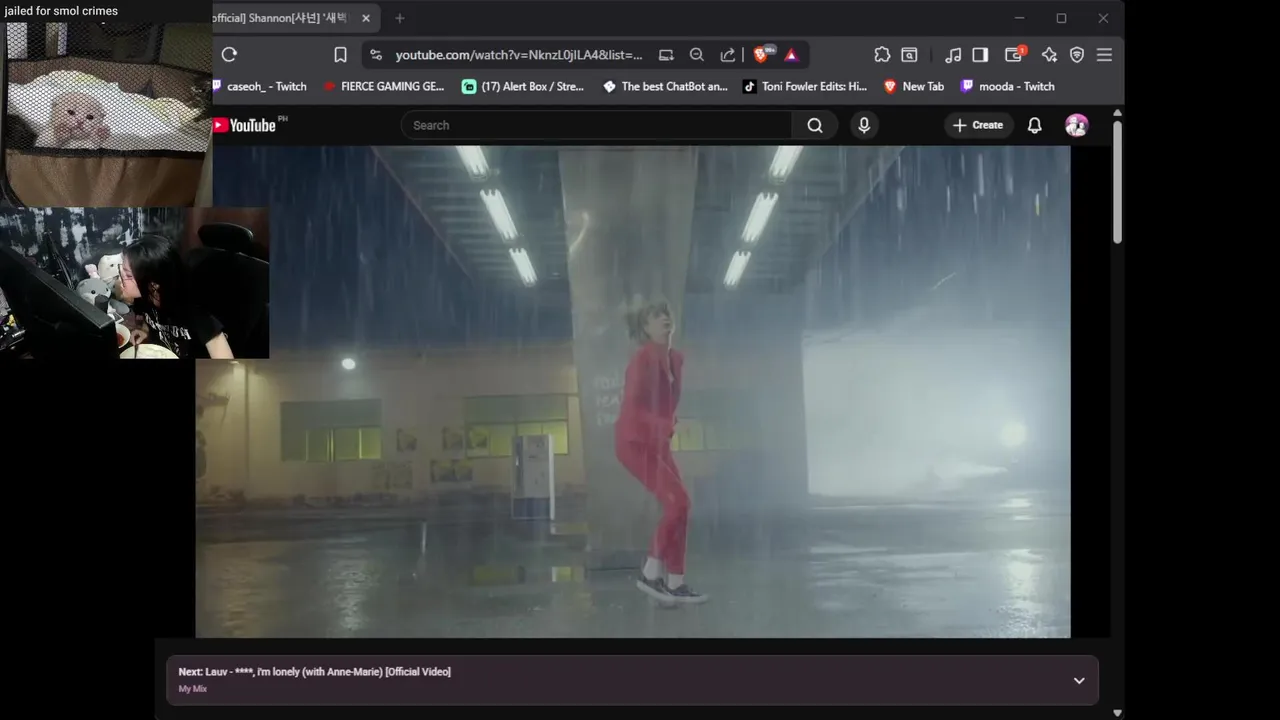Open the YouTube account avatar menu
Viewport: 1280px width, 720px height.
1077,125
